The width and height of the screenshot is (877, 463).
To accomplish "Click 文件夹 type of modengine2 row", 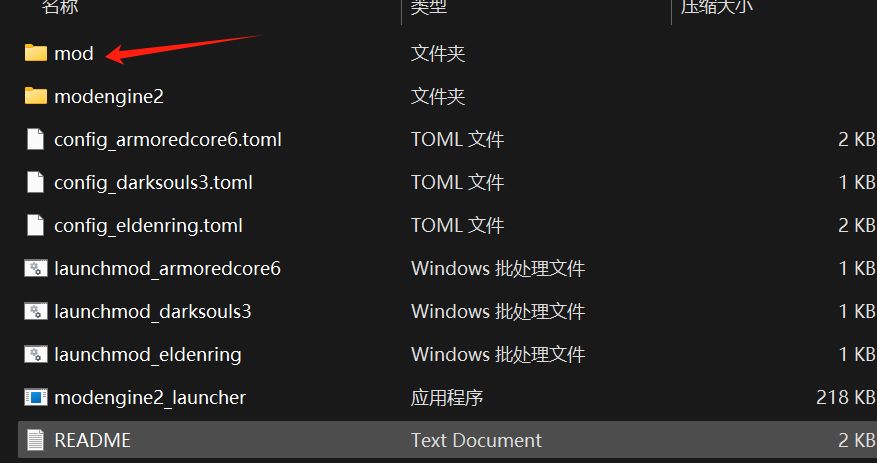I will click(x=438, y=97).
